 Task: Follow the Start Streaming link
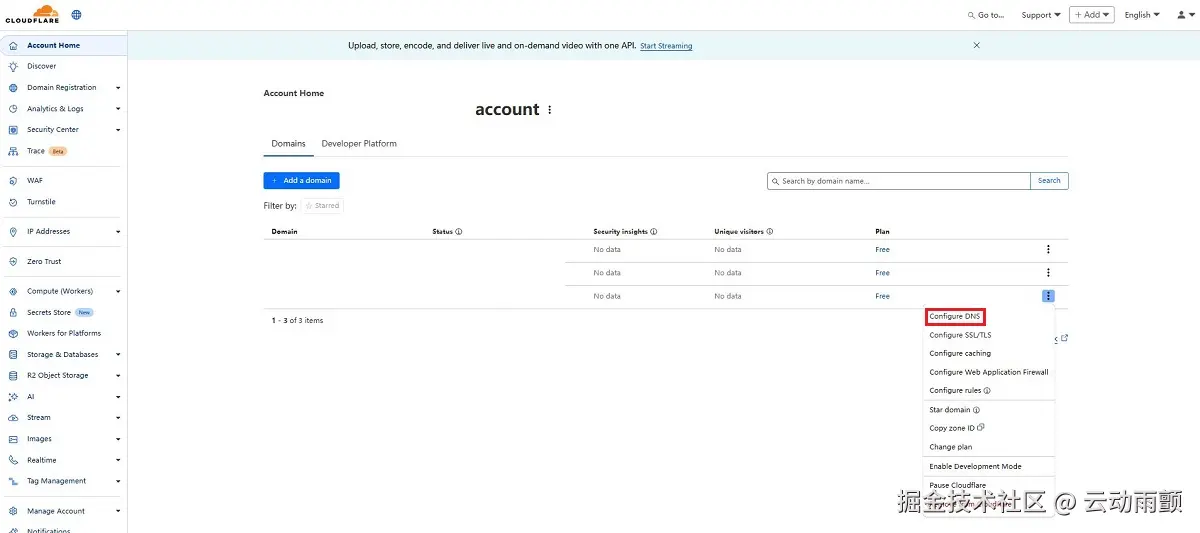tap(666, 46)
